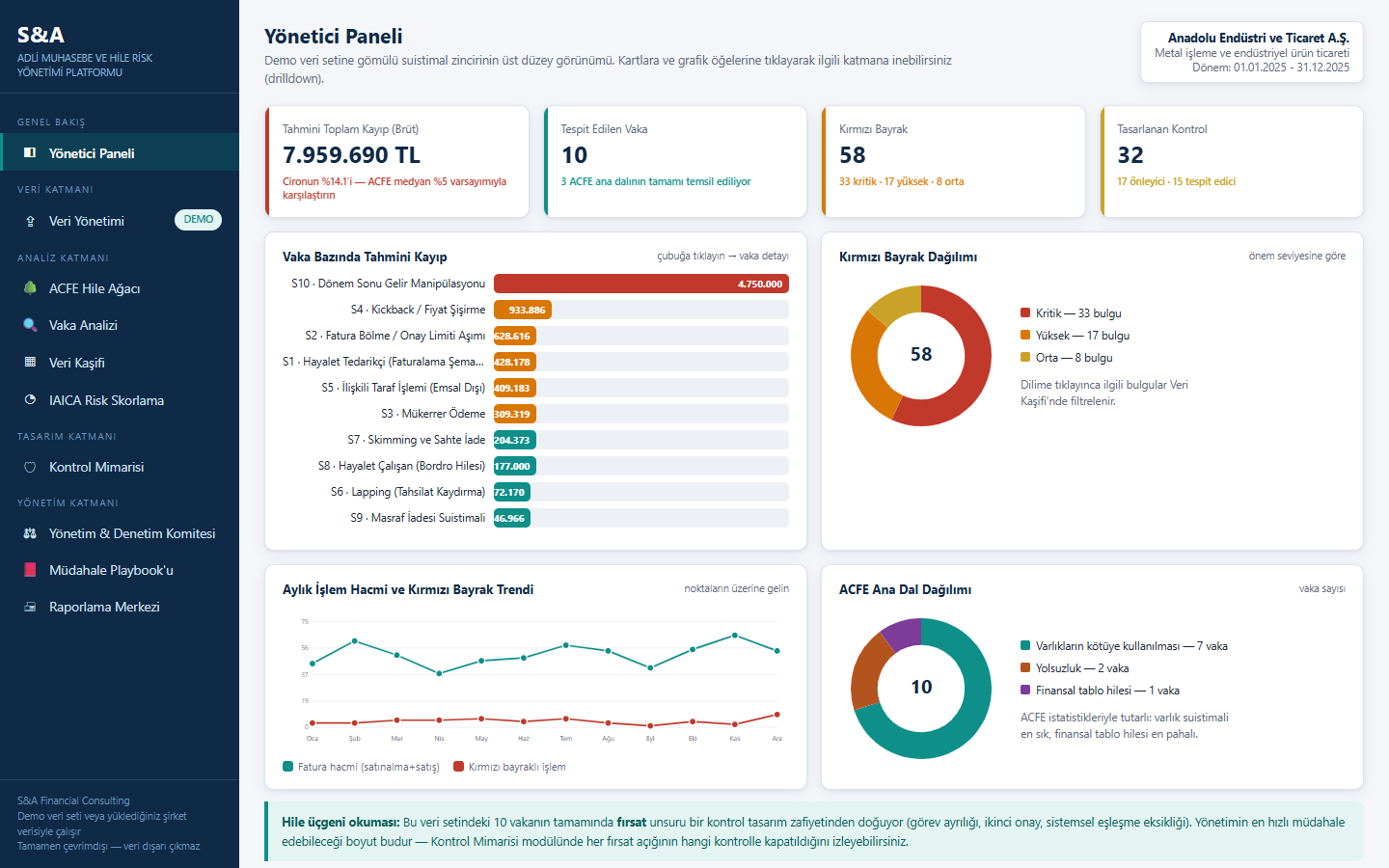
Task: Click the Hile üçgeni okuması note
Action: (814, 831)
